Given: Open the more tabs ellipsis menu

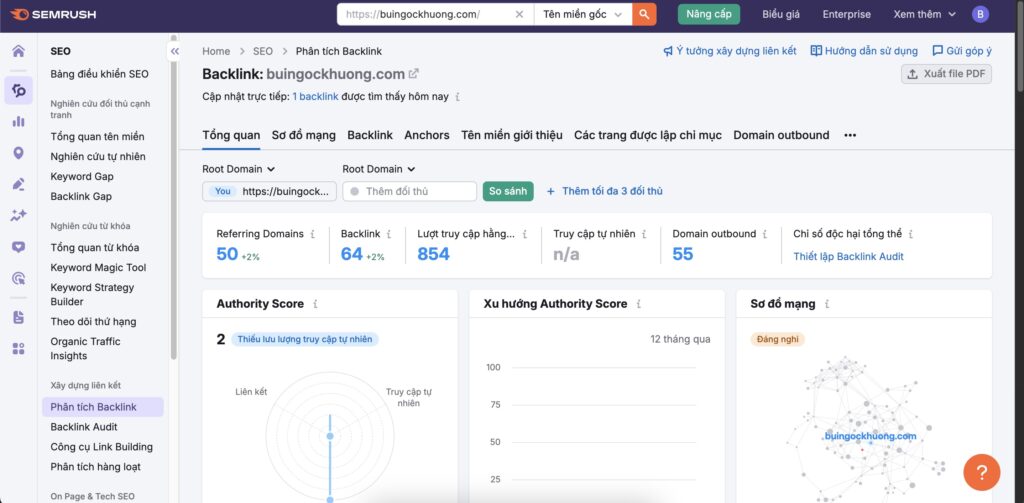Looking at the screenshot, I should (850, 135).
